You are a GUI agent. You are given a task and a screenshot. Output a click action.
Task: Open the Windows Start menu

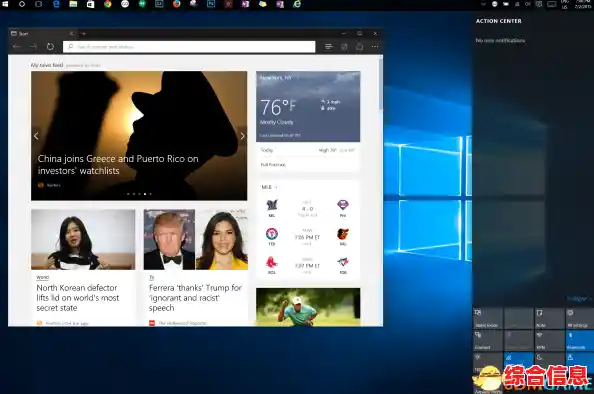click(5, 4)
